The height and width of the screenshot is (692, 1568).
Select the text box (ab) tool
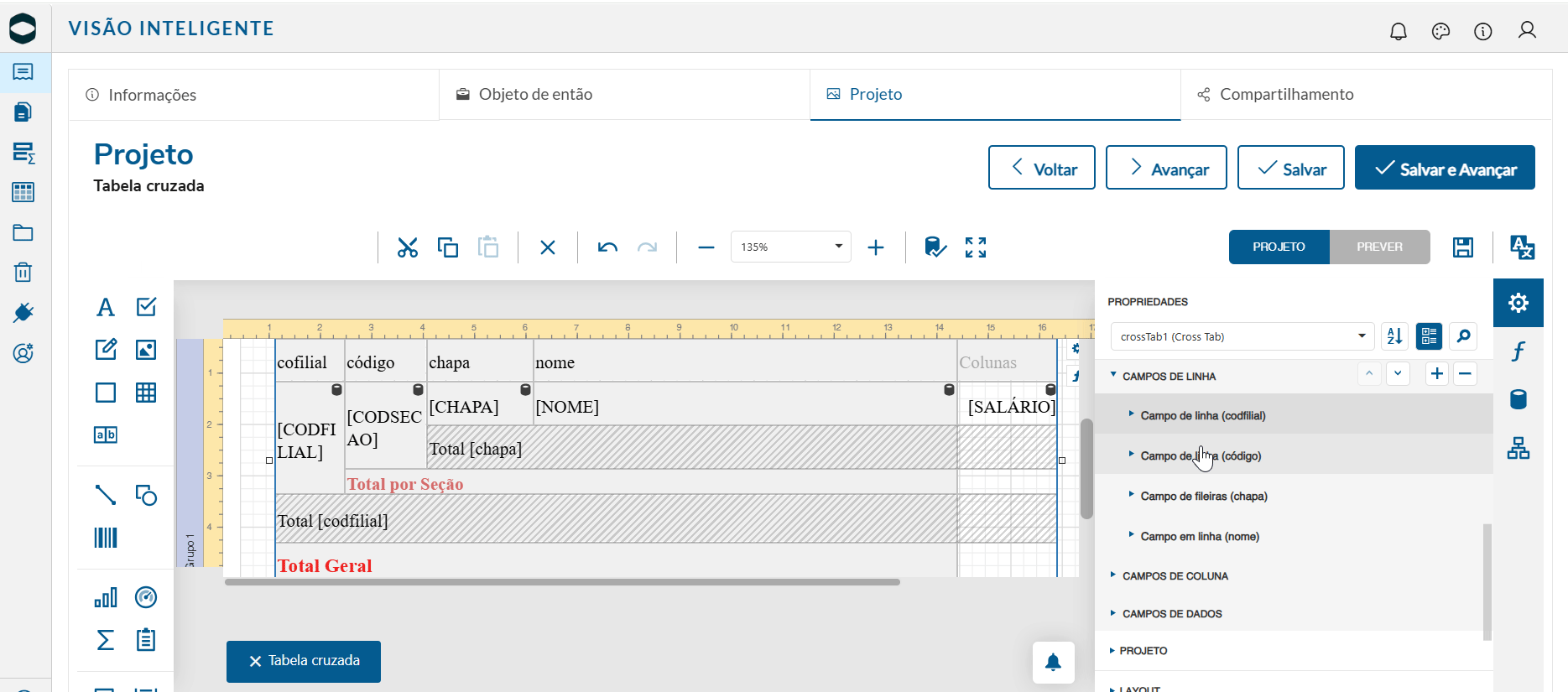click(106, 434)
